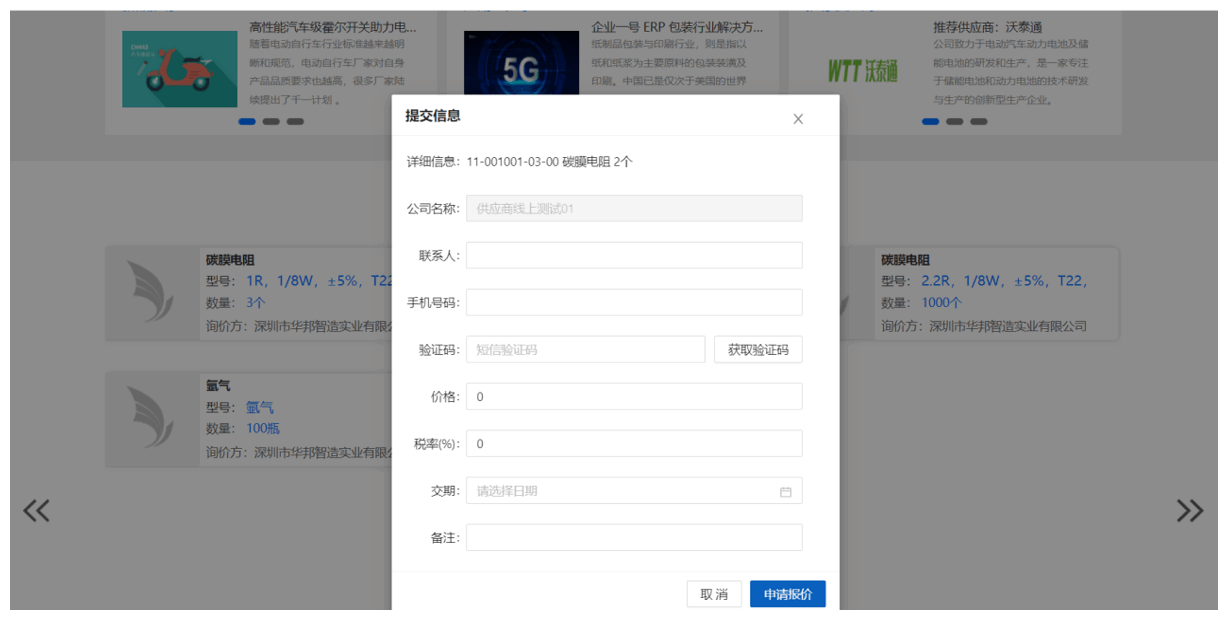Click the 短信验证码 input box
Image resolution: width=1225 pixels, height=618 pixels.
click(585, 350)
